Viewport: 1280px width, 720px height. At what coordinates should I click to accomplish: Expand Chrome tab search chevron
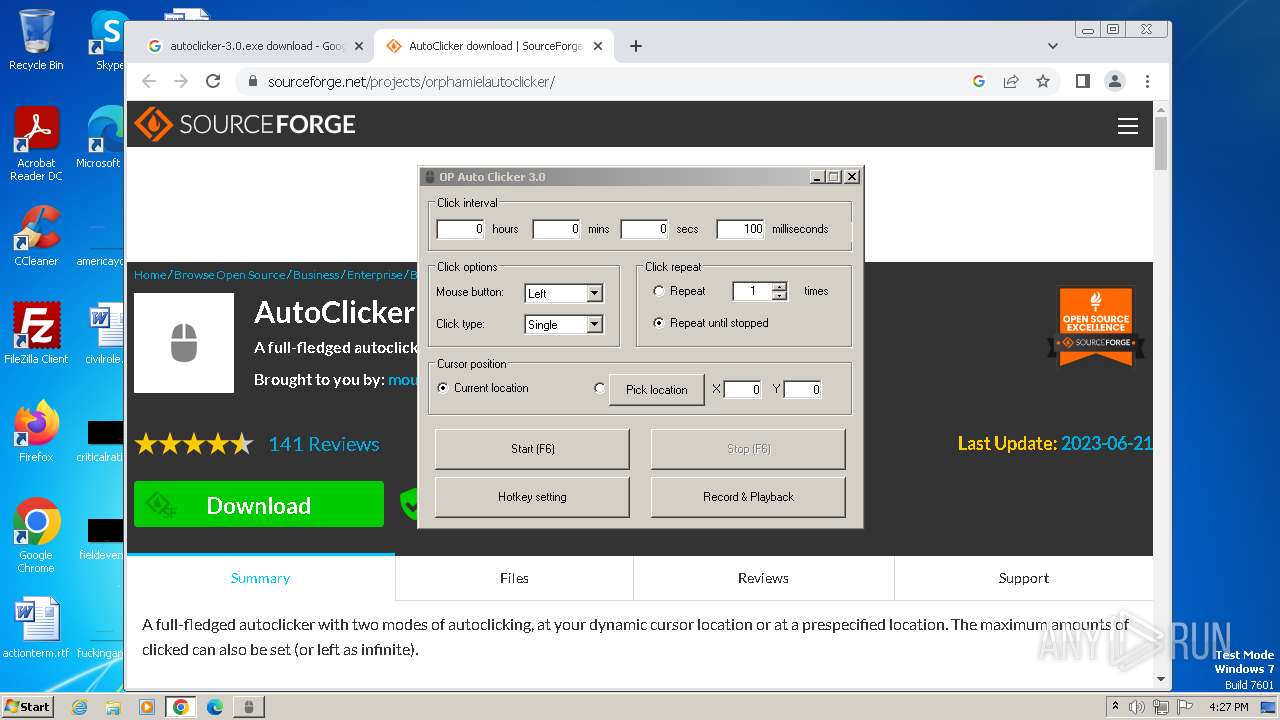1053,46
